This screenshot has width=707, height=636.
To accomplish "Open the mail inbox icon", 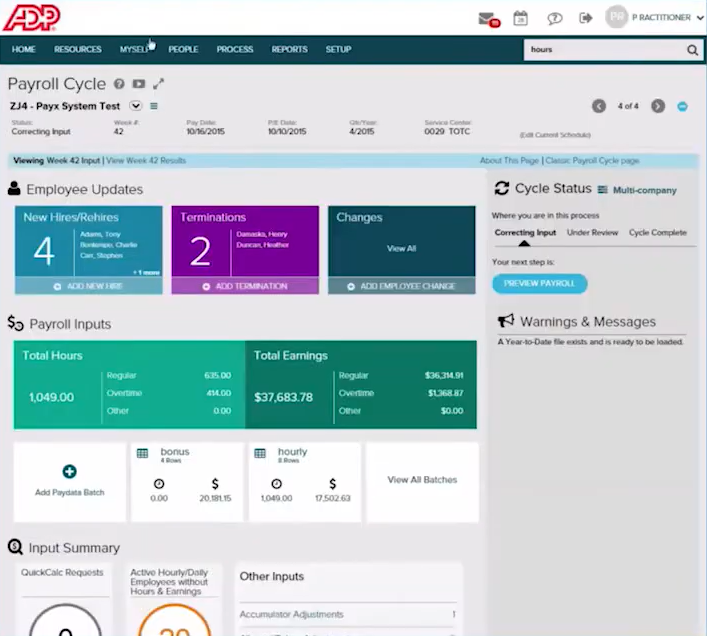I will coord(488,19).
